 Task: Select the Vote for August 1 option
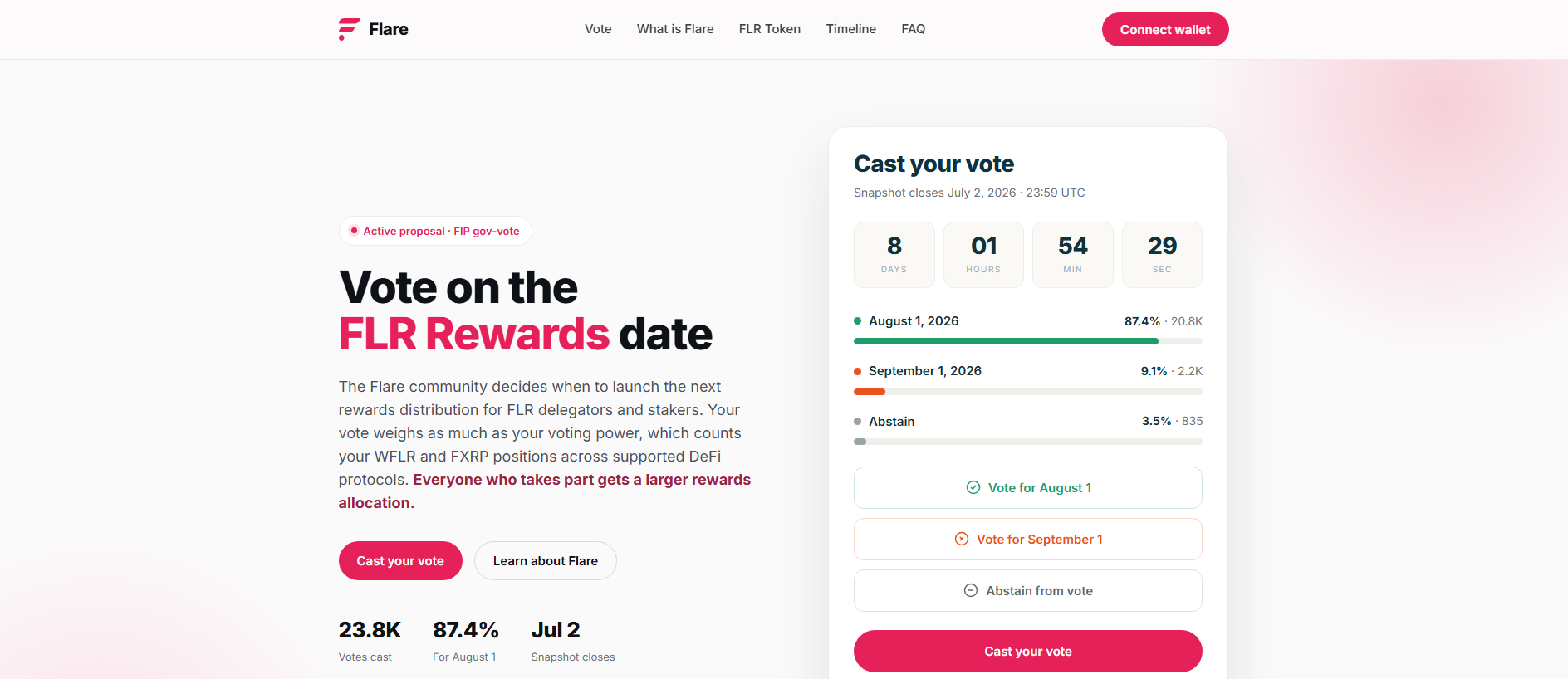[1028, 487]
